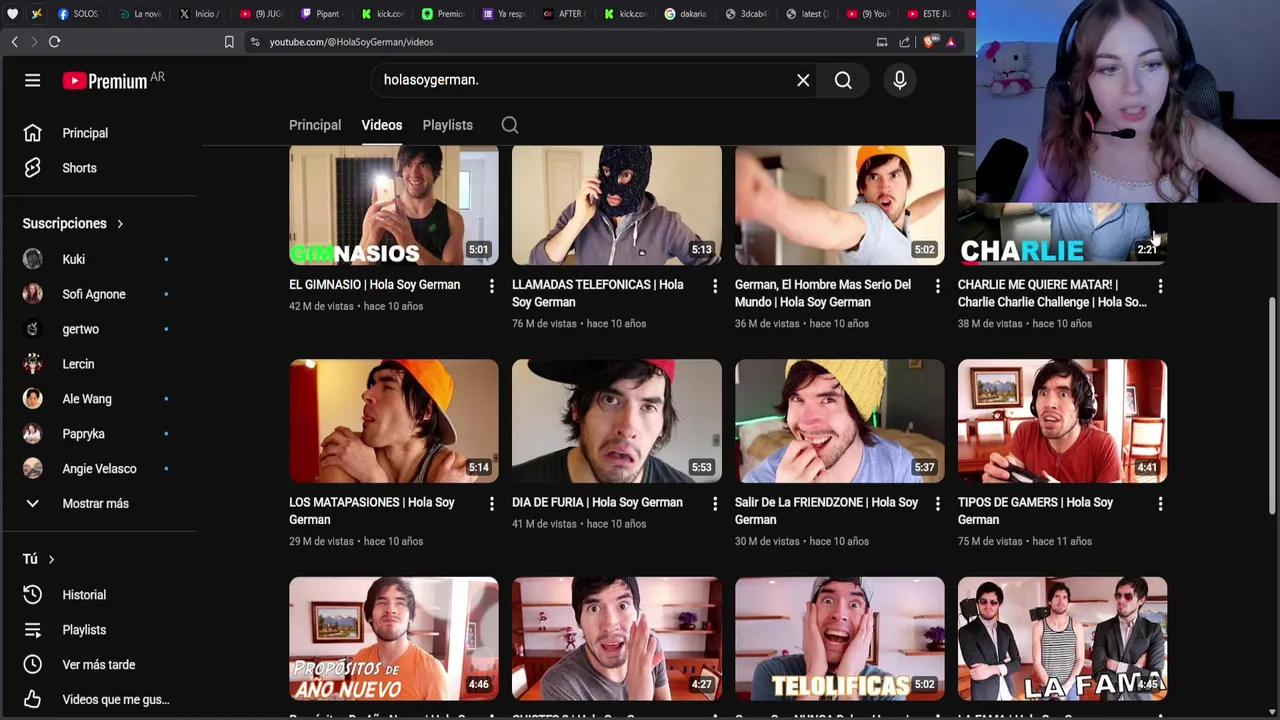Bookmark this page
Image resolution: width=1280 pixels, height=720 pixels.
coord(229,42)
